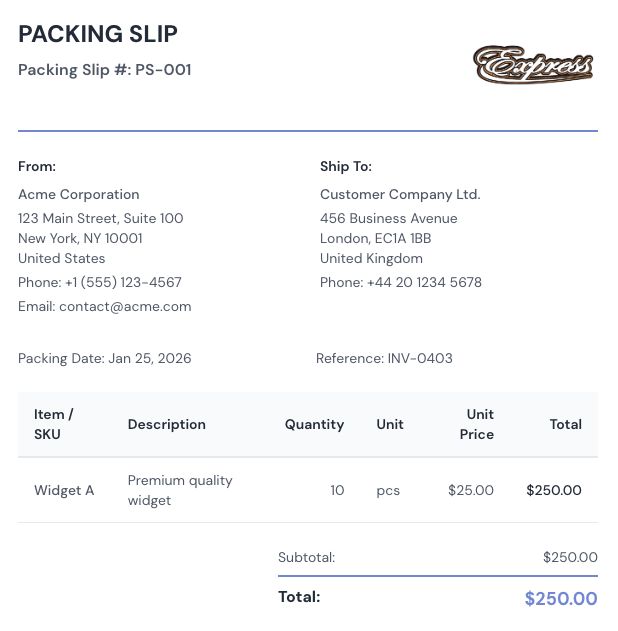The image size is (618, 631).
Task: Click the contact@acme.com email address
Action: click(125, 307)
